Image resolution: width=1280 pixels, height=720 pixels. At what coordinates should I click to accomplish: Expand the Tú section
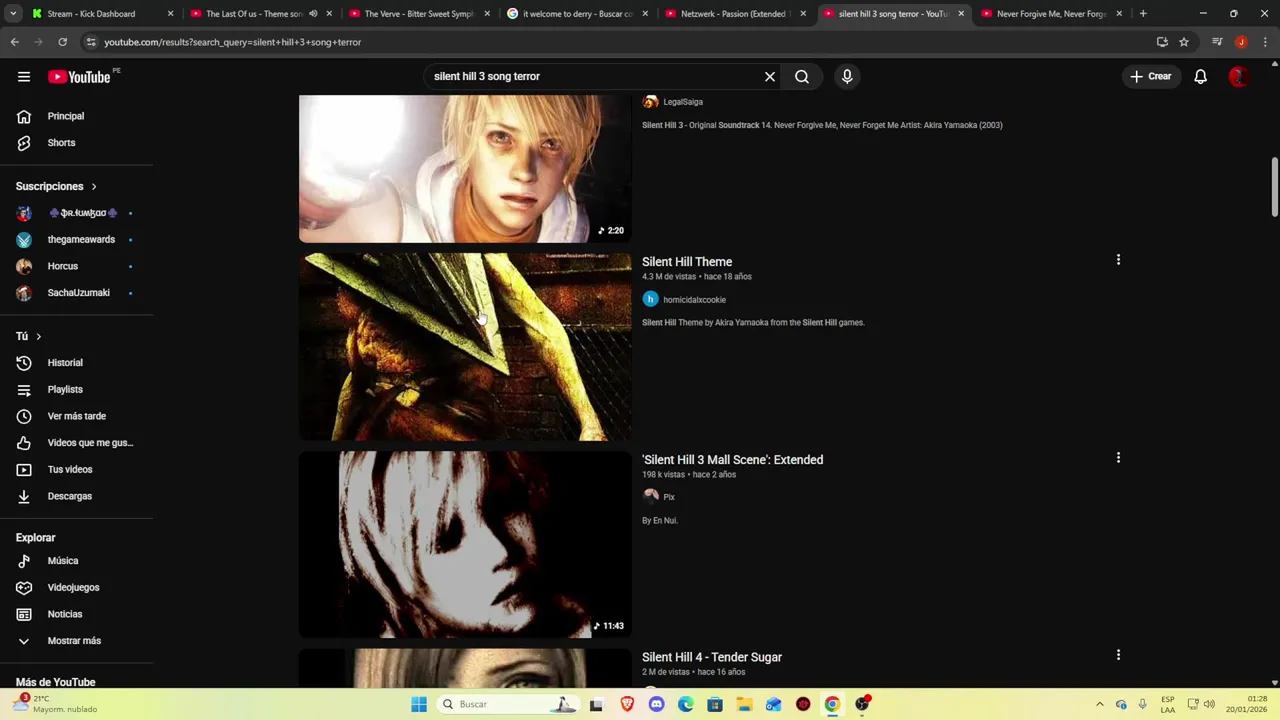click(28, 336)
